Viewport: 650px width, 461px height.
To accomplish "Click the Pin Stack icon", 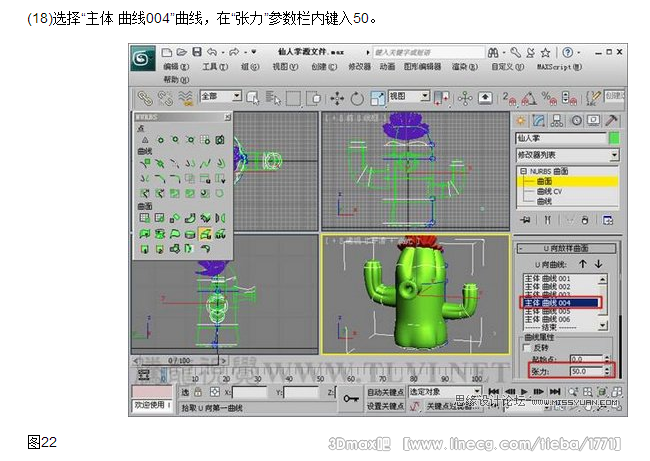I will (x=525, y=220).
